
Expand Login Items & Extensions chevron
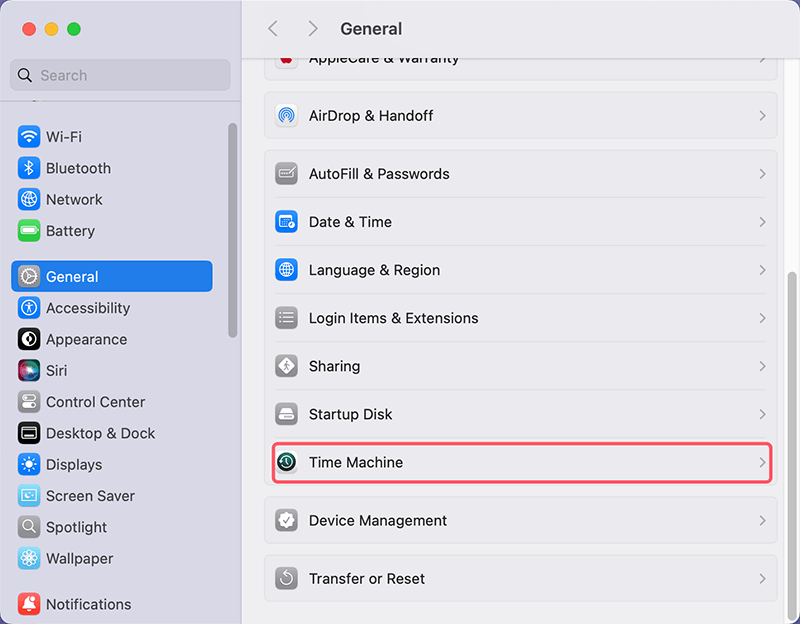762,318
